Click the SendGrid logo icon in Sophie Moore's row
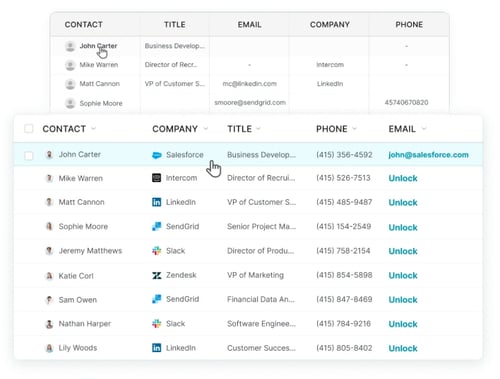This screenshot has height=379, width=500. tap(156, 226)
